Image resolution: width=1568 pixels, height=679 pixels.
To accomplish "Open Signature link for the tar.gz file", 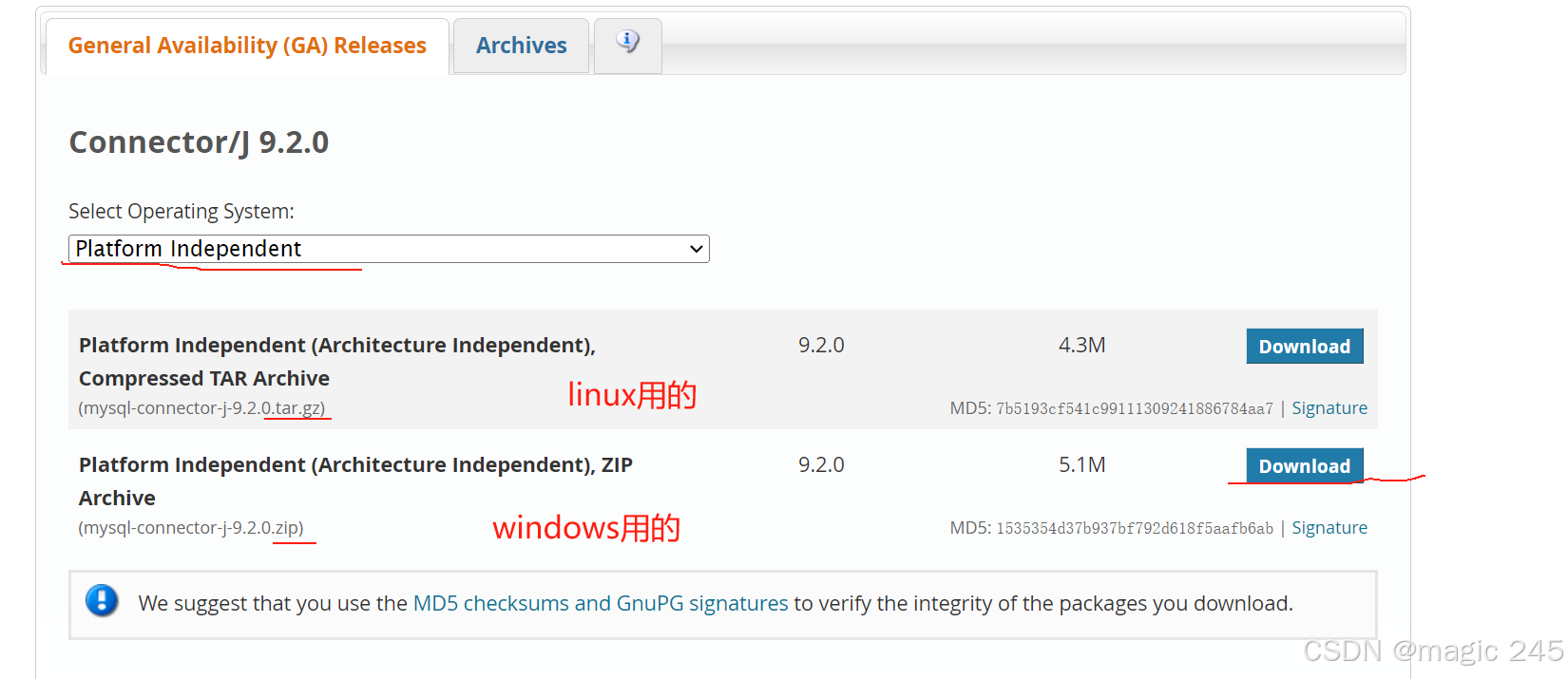I will [1329, 408].
